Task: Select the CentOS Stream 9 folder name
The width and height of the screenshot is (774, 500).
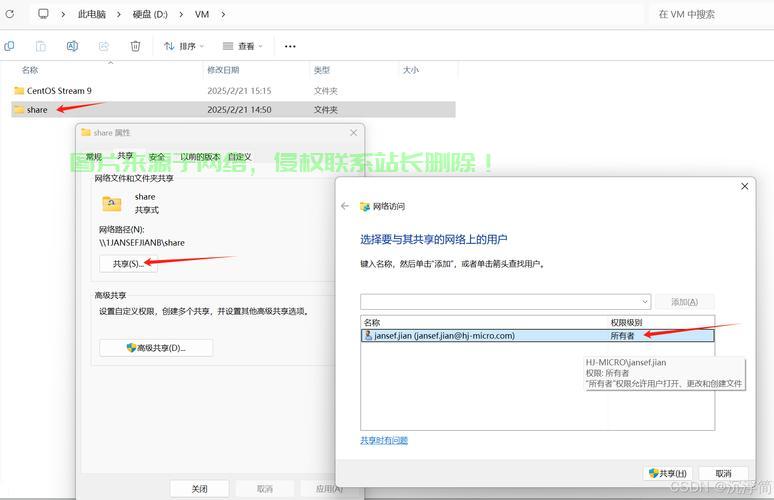Action: pyautogui.click(x=59, y=91)
